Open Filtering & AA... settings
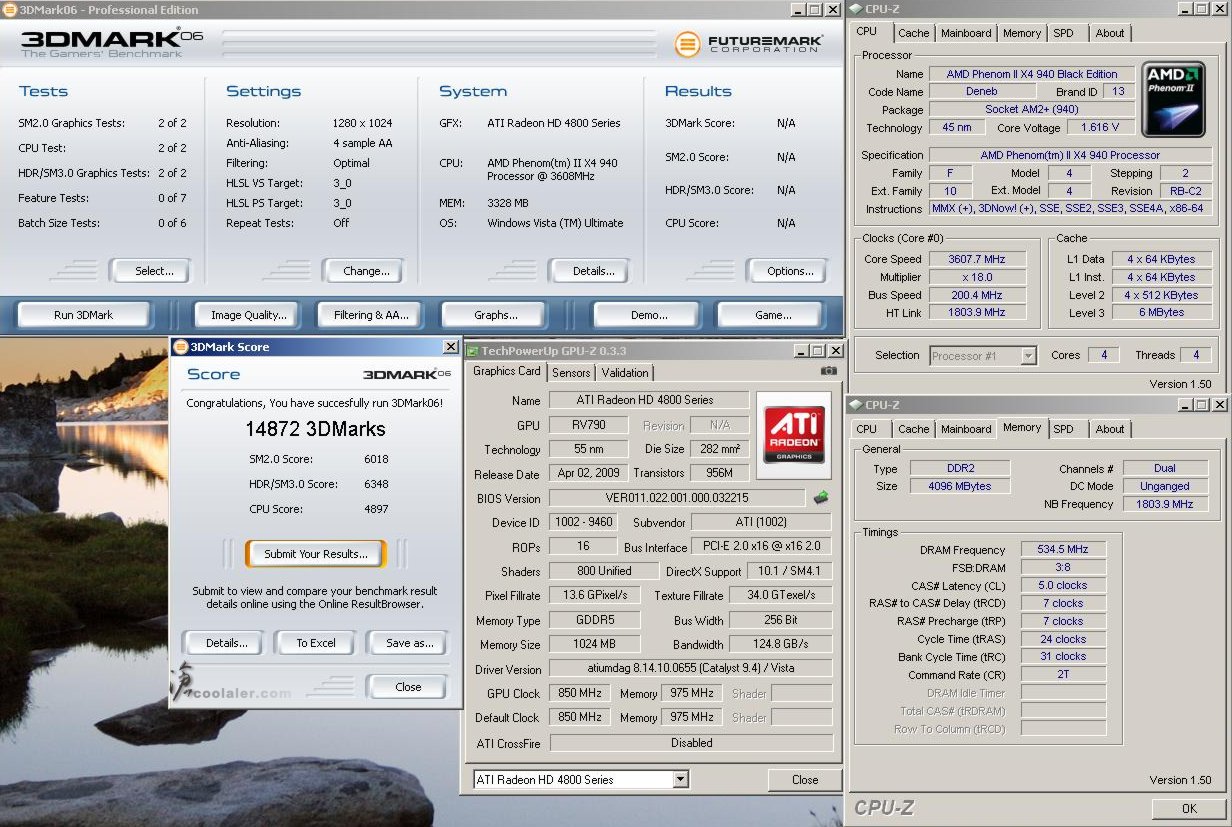Screen dimensions: 1232x827 click(x=372, y=315)
